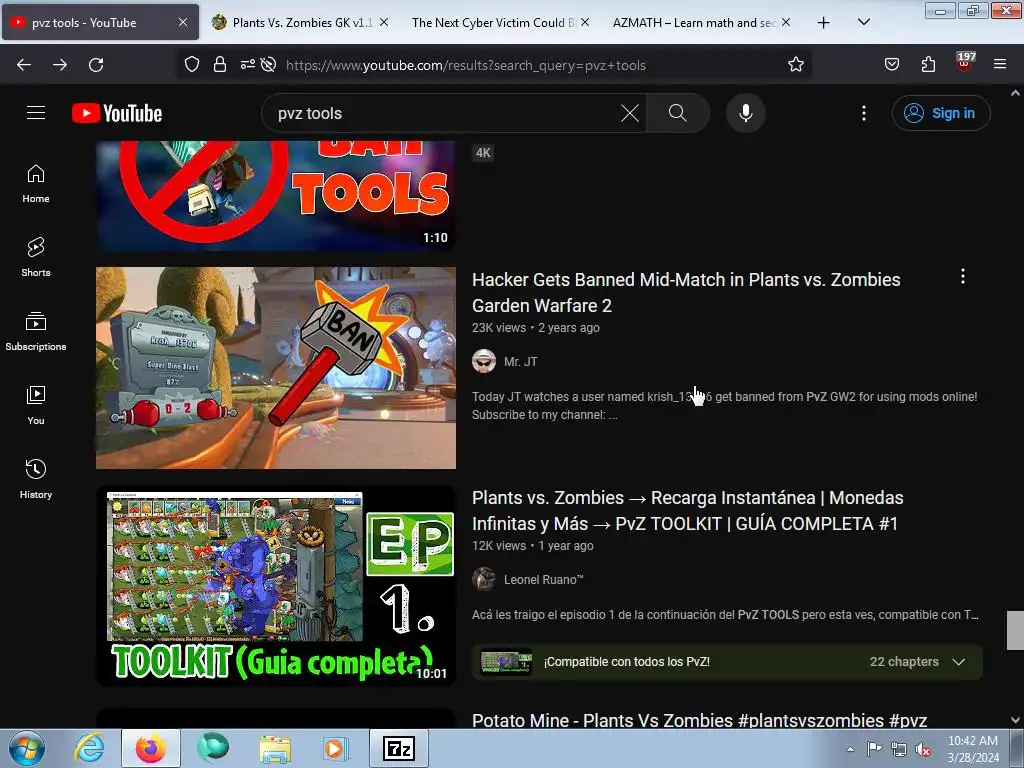Click the magnifier search button
This screenshot has width=1024, height=768.
[x=677, y=113]
